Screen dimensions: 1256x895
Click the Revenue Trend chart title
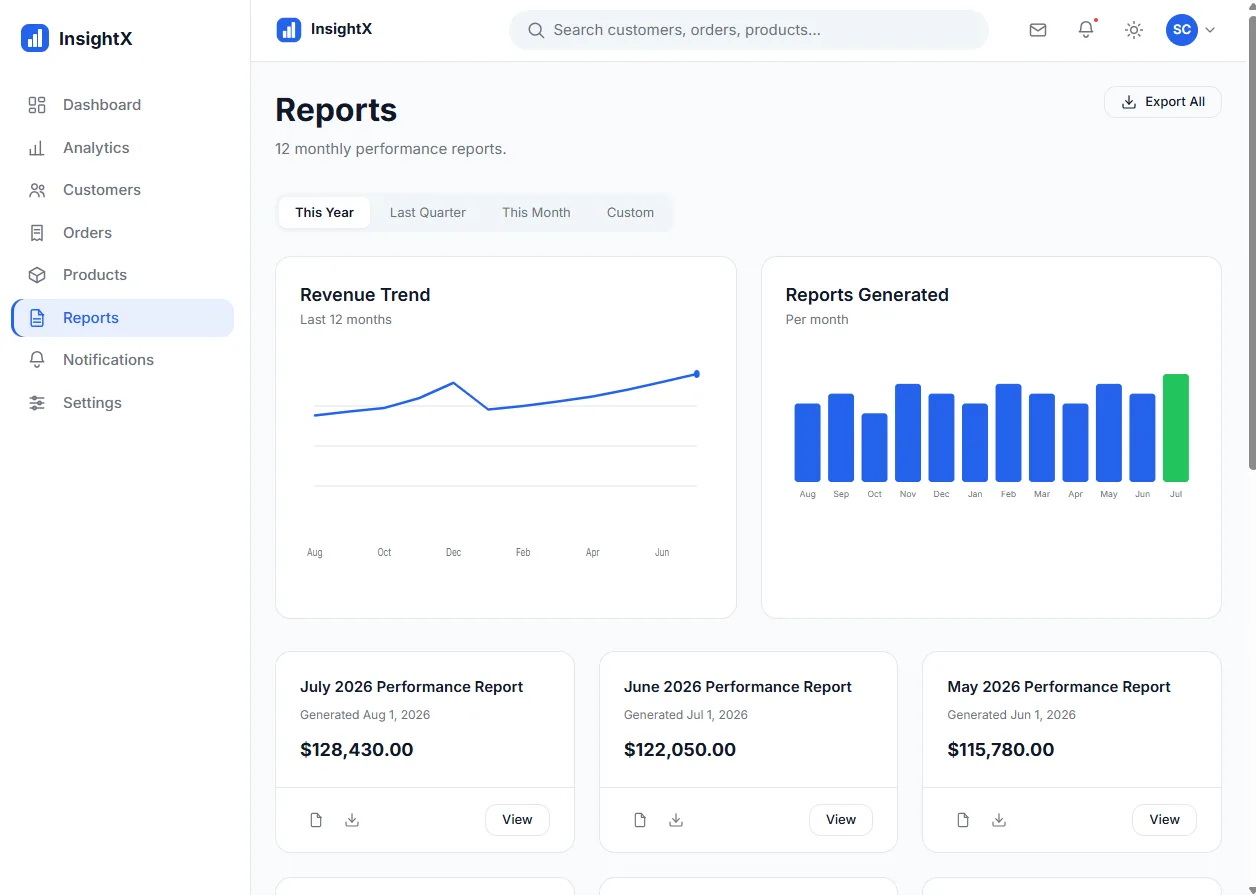click(365, 295)
